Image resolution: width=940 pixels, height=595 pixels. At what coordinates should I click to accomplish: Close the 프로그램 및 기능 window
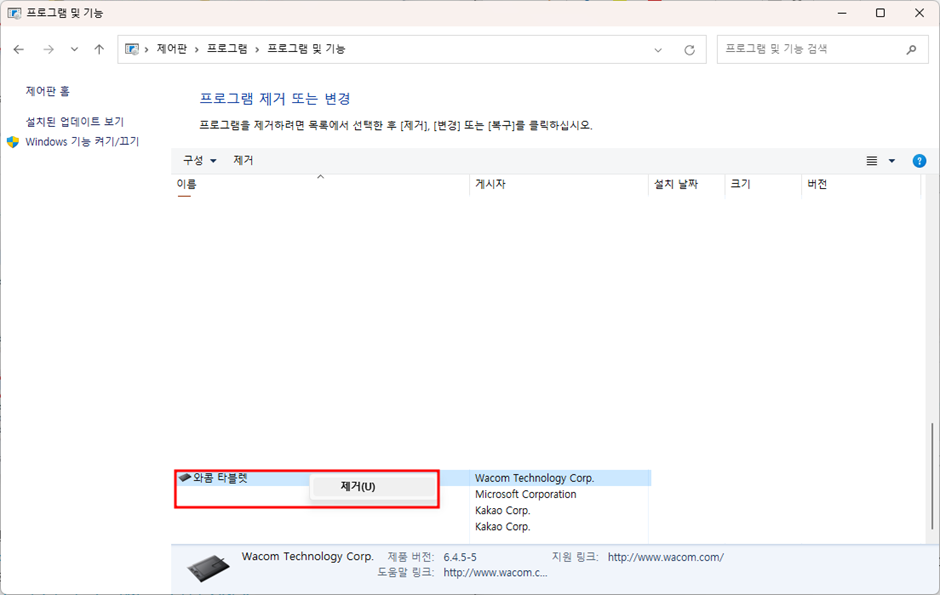coord(919,13)
